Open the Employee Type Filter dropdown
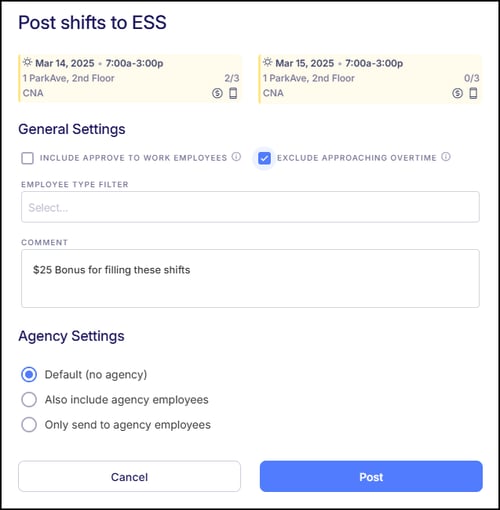The height and width of the screenshot is (510, 500). 250,207
